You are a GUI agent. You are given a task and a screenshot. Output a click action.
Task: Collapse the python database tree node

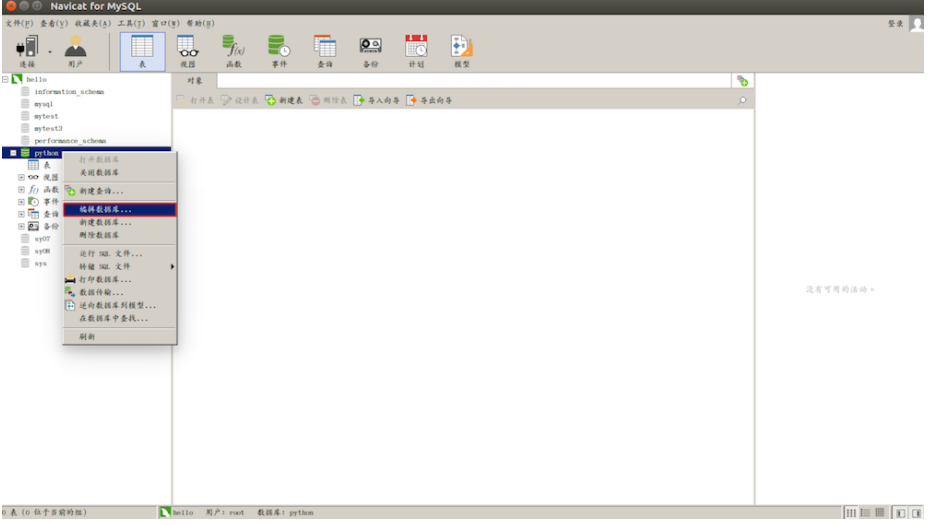pyautogui.click(x=13, y=153)
